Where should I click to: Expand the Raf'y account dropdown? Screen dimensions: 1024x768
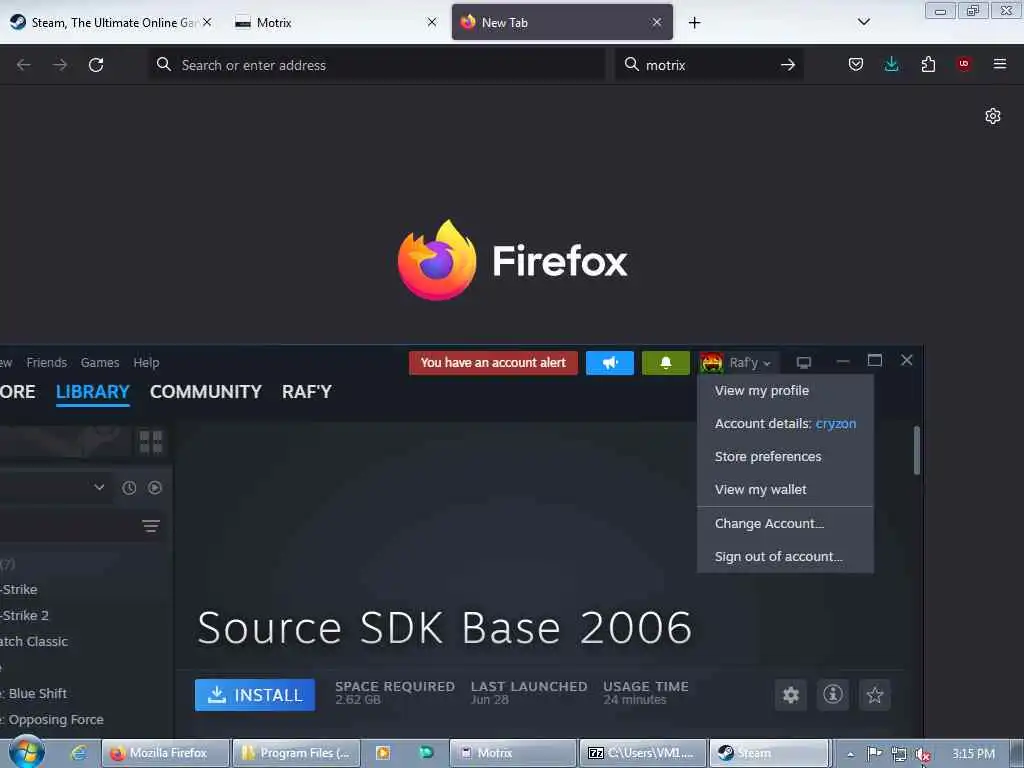[x=767, y=363]
